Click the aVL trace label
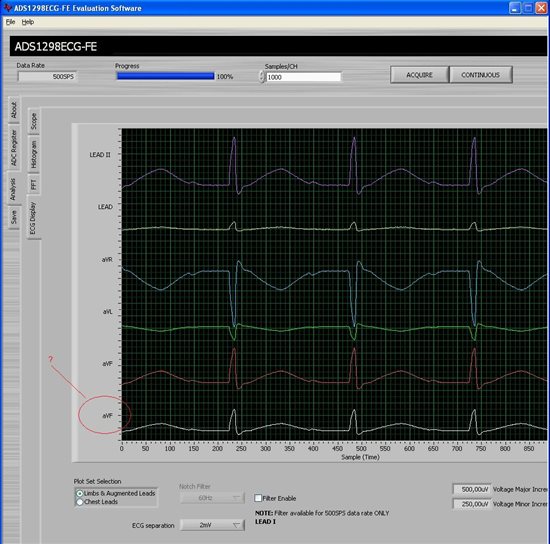This screenshot has width=550, height=544. 108,311
